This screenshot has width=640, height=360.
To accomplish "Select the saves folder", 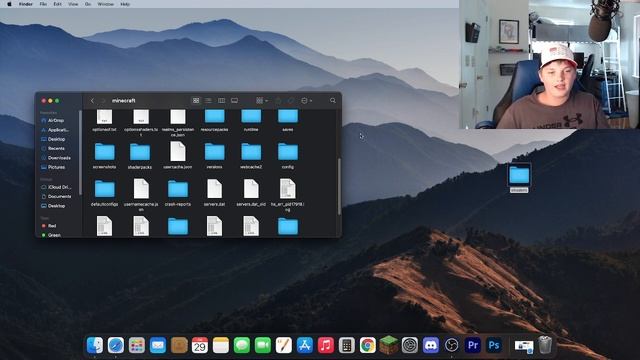I will [x=288, y=120].
